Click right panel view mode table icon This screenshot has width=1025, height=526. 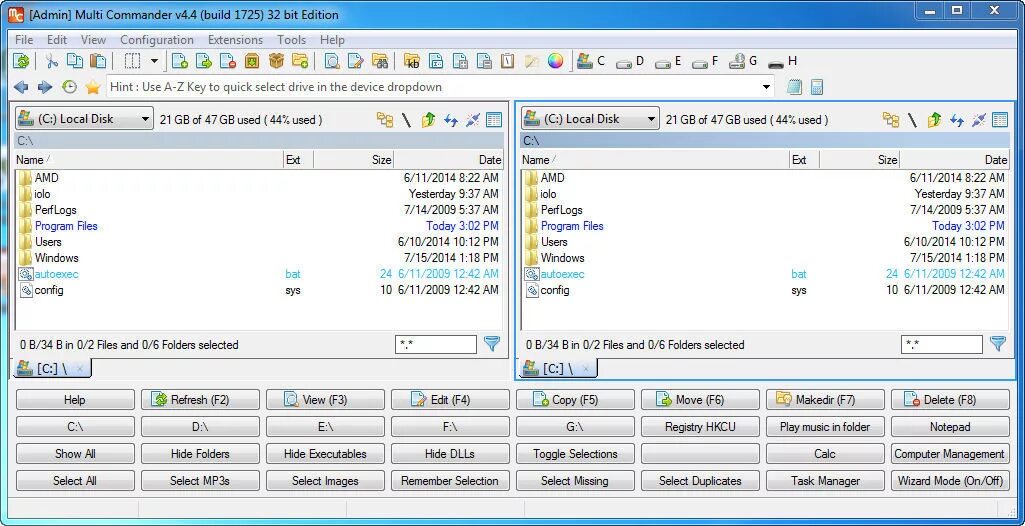[1000, 120]
